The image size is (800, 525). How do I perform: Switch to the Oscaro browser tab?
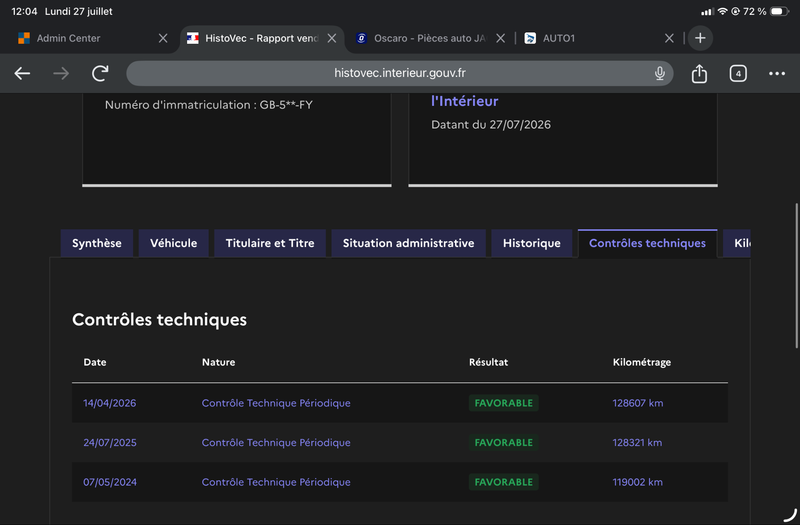[x=430, y=38]
